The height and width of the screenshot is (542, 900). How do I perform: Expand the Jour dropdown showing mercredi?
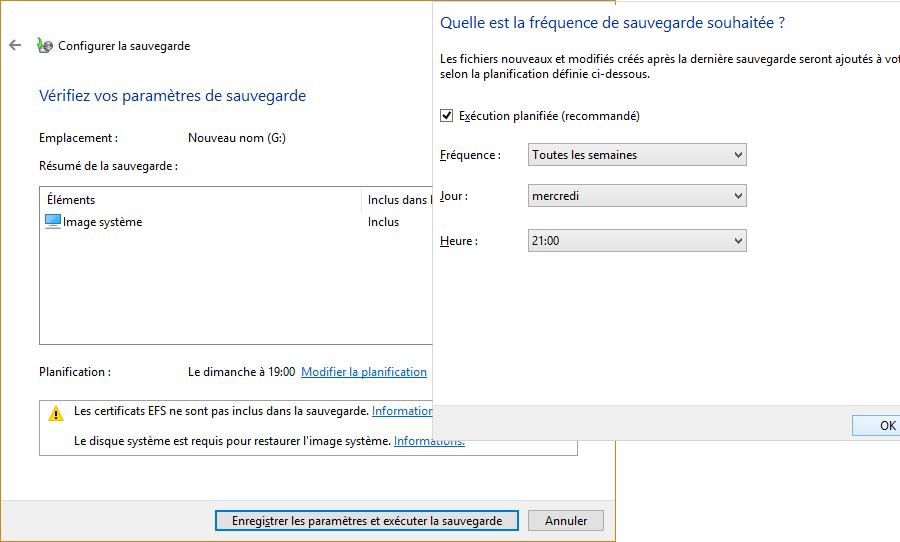click(x=637, y=196)
